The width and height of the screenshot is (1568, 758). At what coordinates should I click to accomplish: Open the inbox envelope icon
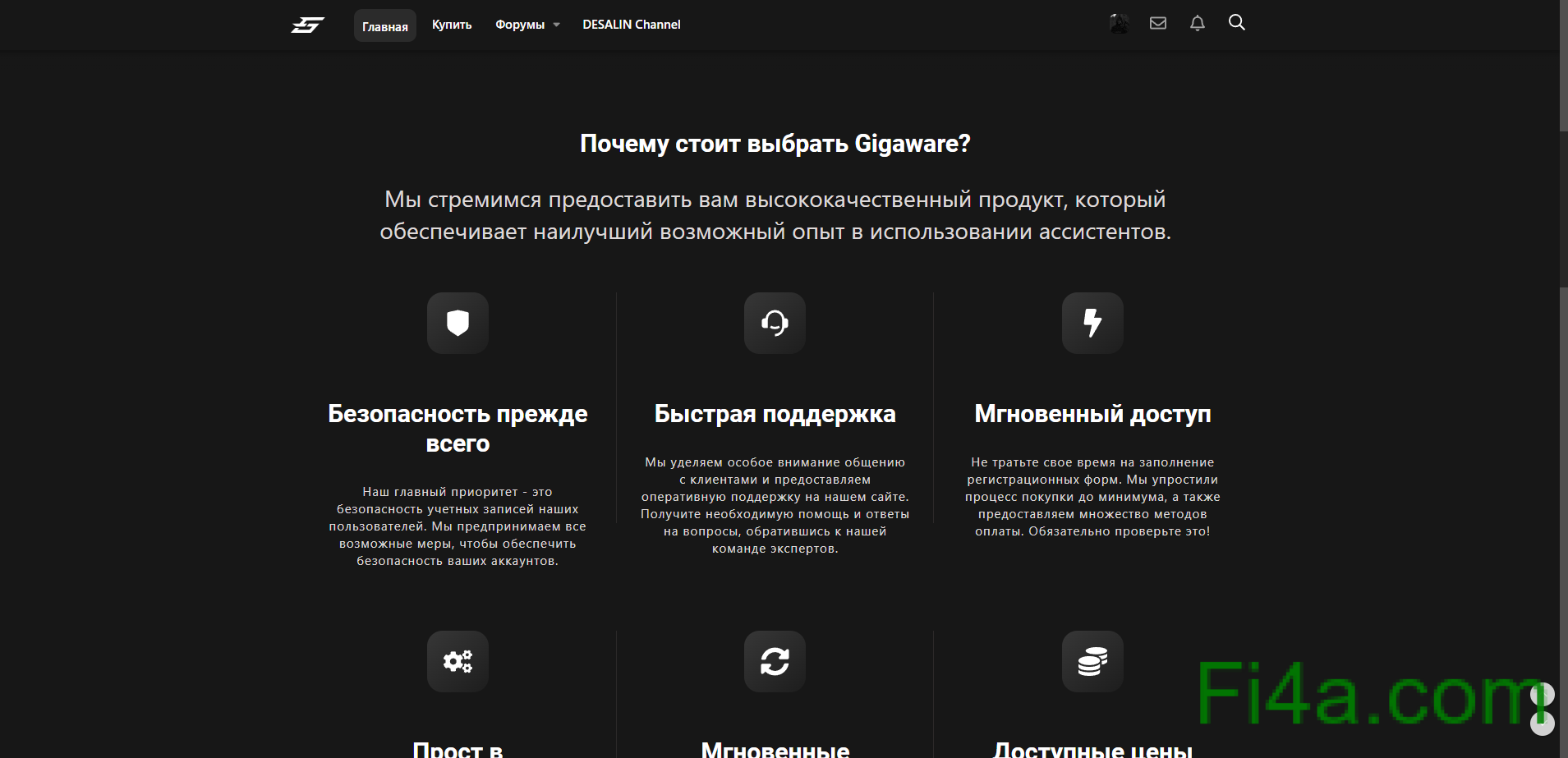[1158, 24]
